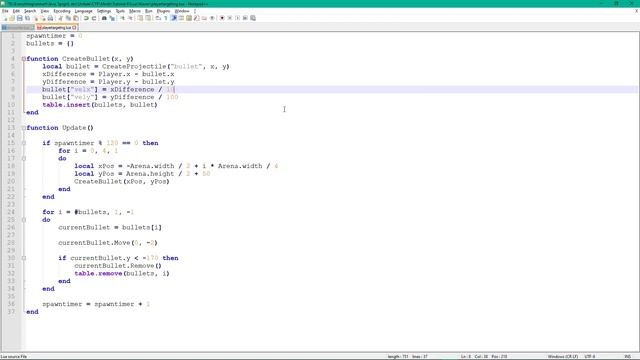Viewport: 640px width, 360px height.
Task: Click the text 'currentBullet = bullets[i]'
Action: pyautogui.click(x=110, y=227)
